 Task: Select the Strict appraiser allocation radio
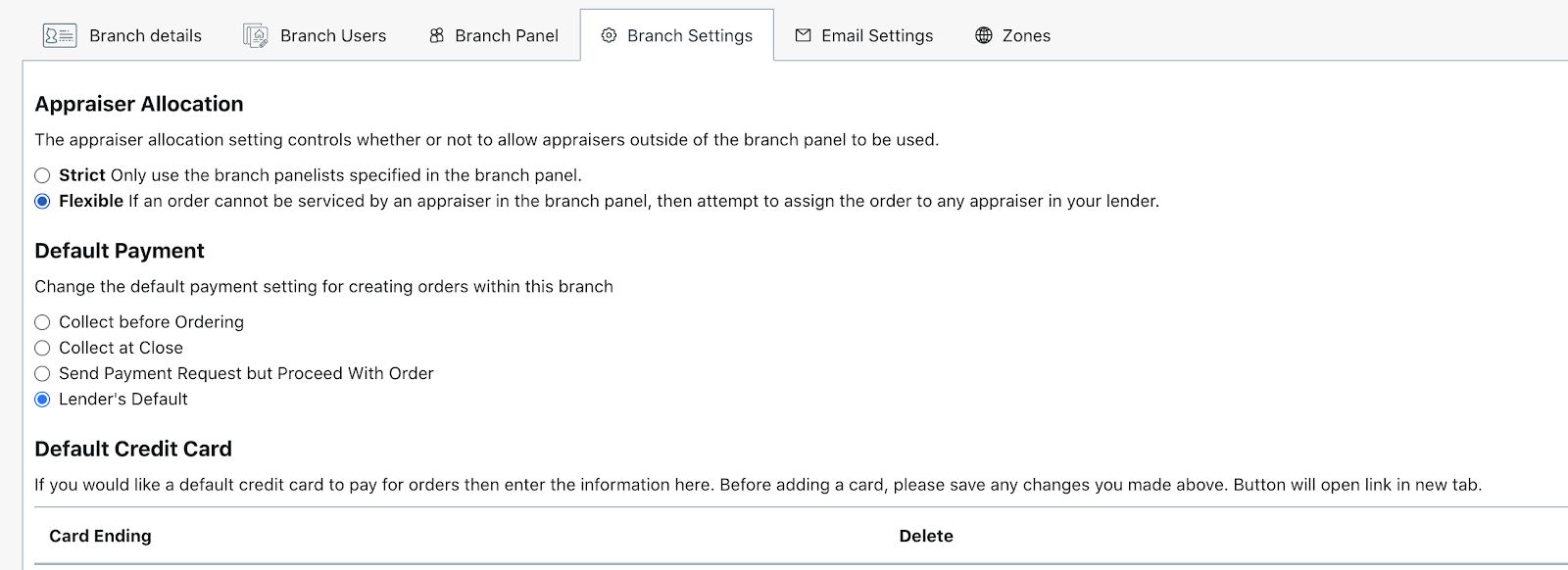point(42,175)
